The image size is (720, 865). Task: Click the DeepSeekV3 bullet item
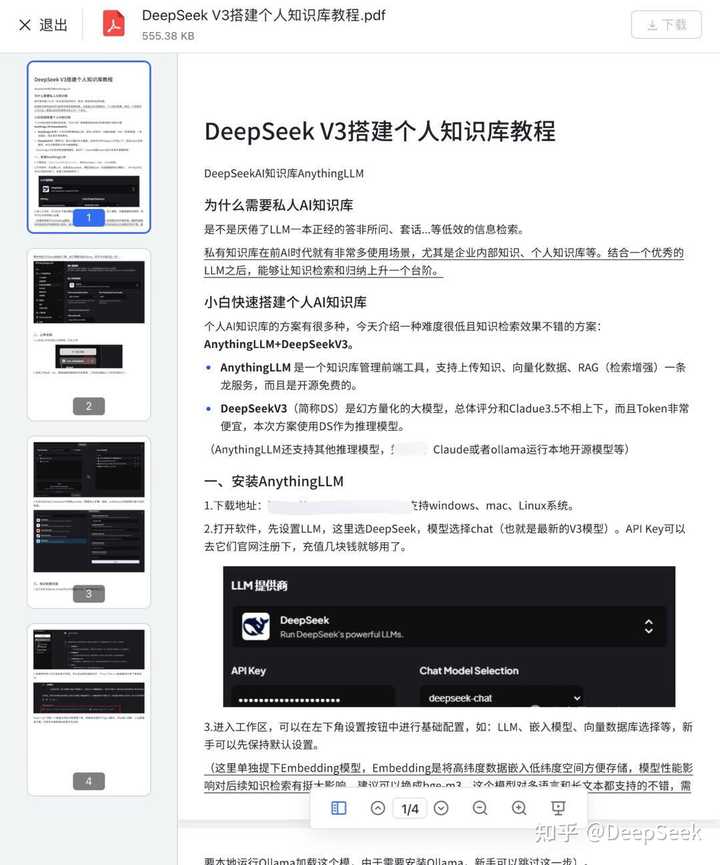click(x=455, y=417)
